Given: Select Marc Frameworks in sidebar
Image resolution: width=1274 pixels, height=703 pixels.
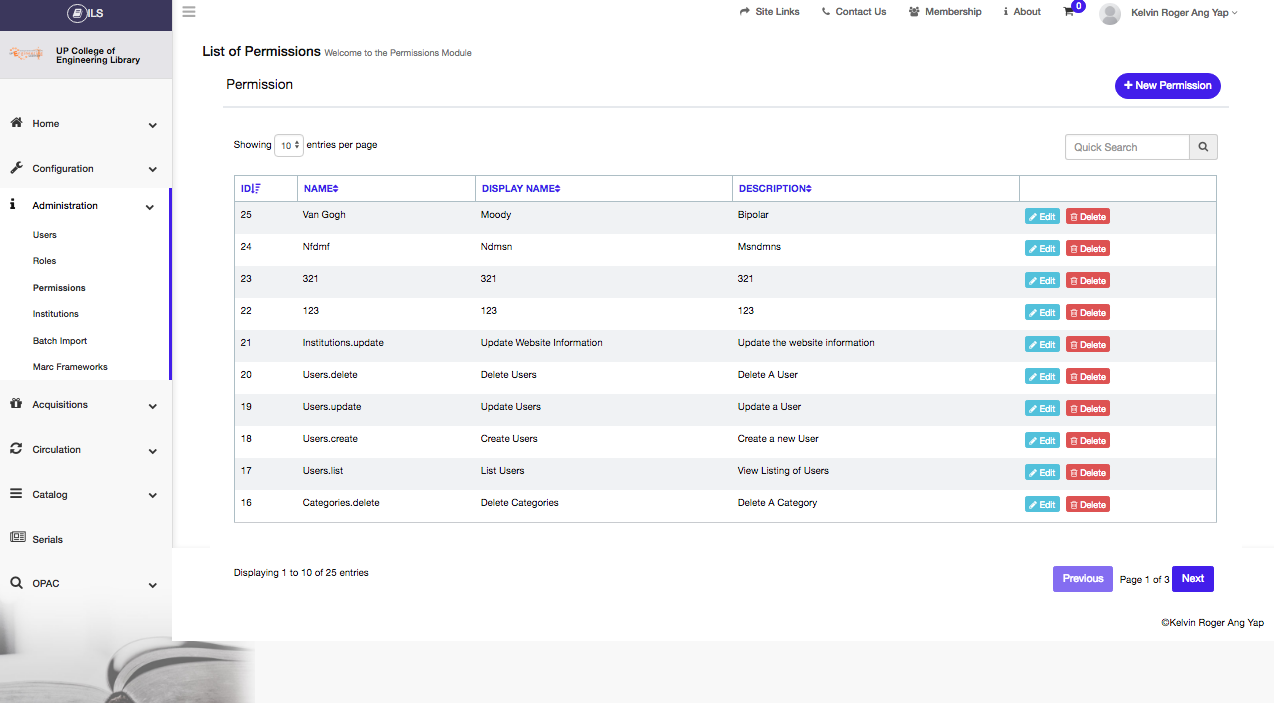Looking at the screenshot, I should pyautogui.click(x=70, y=367).
